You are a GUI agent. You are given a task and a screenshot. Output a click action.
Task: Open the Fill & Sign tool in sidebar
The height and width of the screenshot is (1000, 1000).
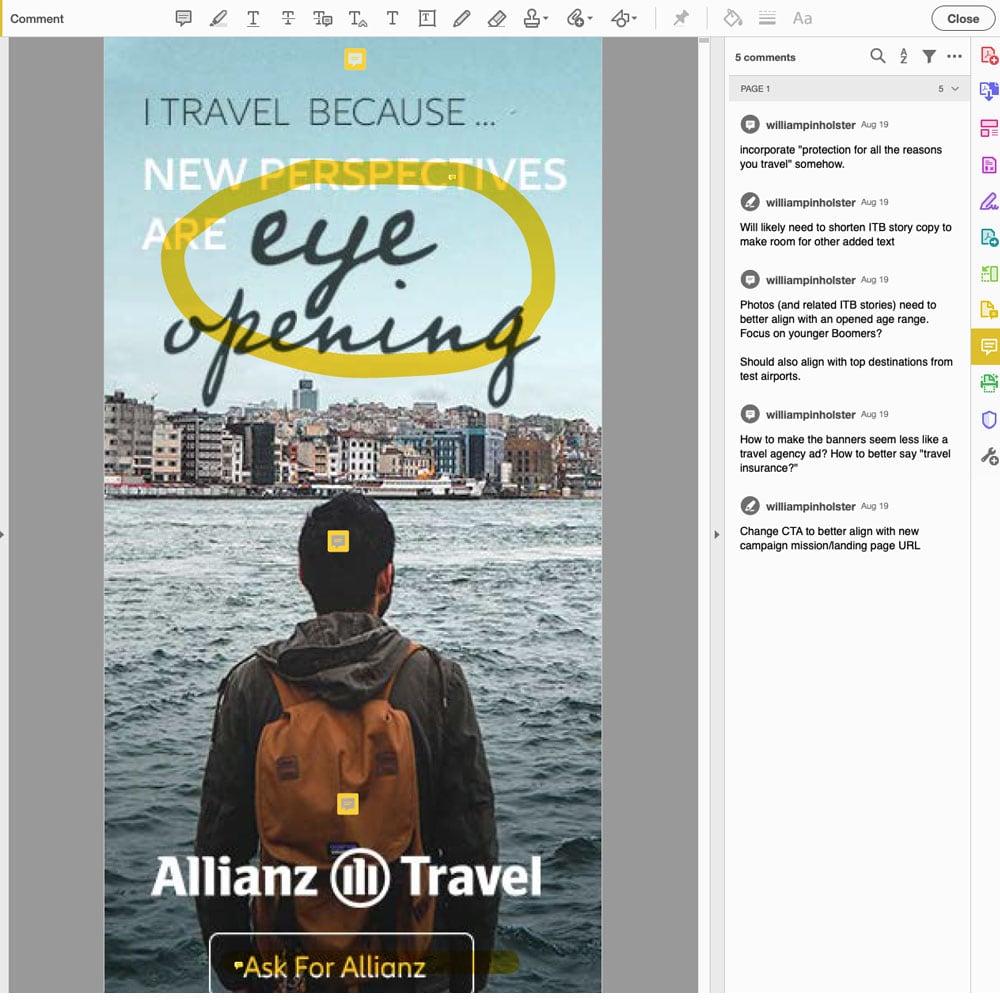pyautogui.click(x=989, y=202)
